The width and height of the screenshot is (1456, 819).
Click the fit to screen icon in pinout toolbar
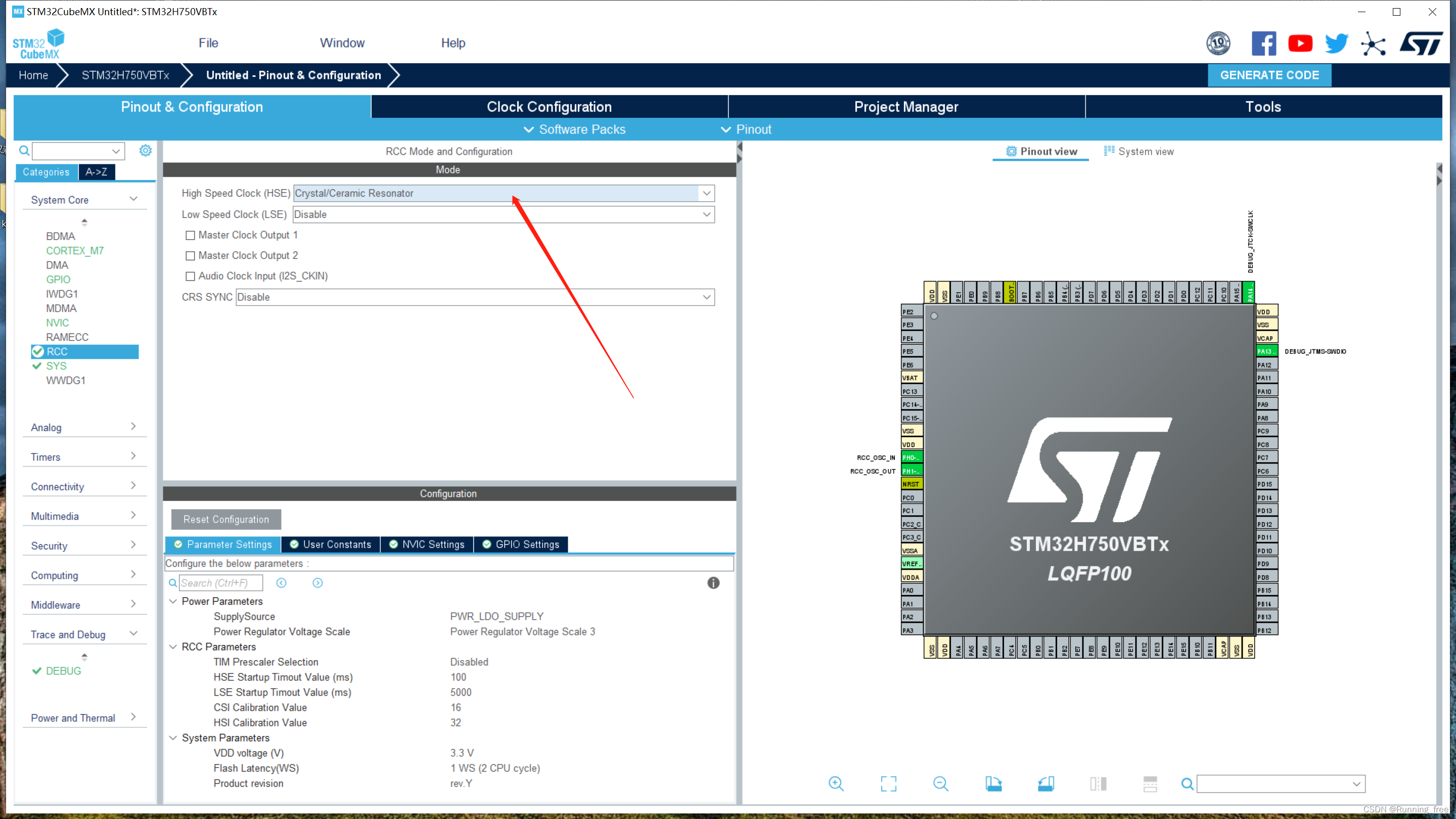[888, 784]
